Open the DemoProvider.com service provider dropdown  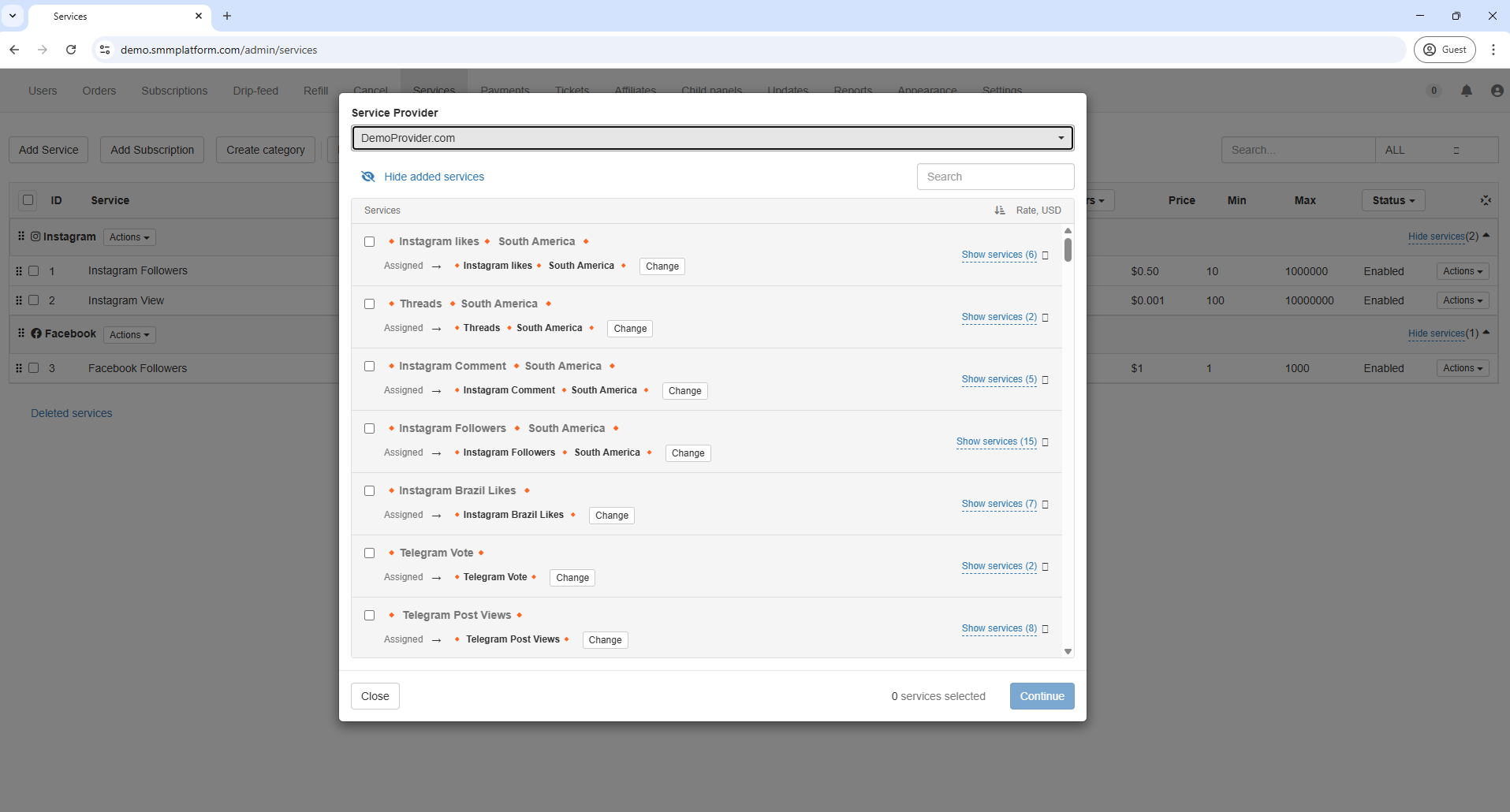(712, 138)
